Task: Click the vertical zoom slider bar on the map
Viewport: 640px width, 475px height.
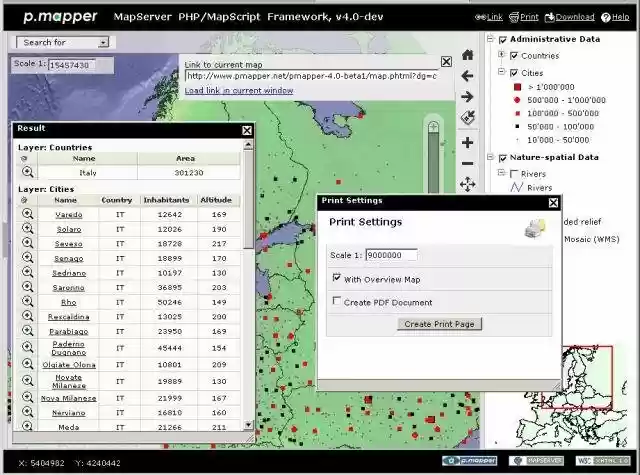Action: (x=433, y=162)
